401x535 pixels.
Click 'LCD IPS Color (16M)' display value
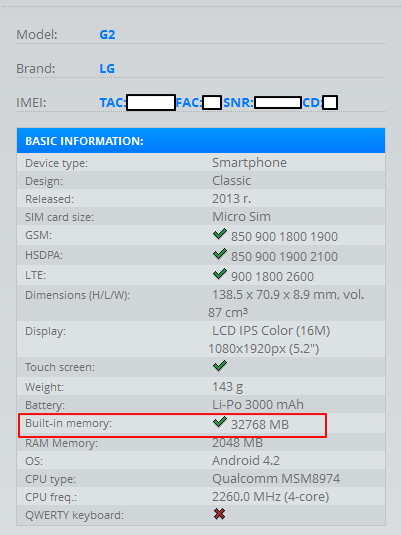[x=271, y=331]
